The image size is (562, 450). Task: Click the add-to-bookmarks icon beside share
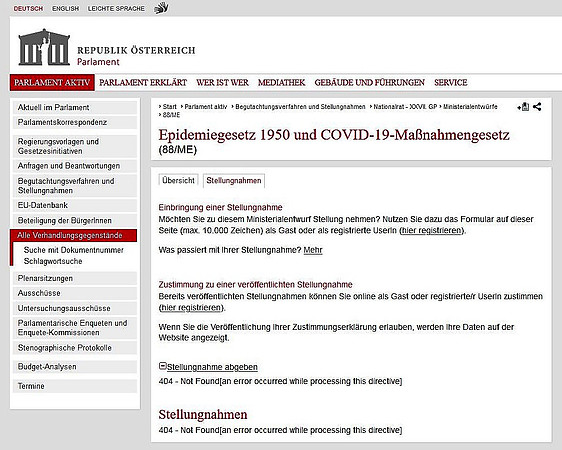click(523, 106)
